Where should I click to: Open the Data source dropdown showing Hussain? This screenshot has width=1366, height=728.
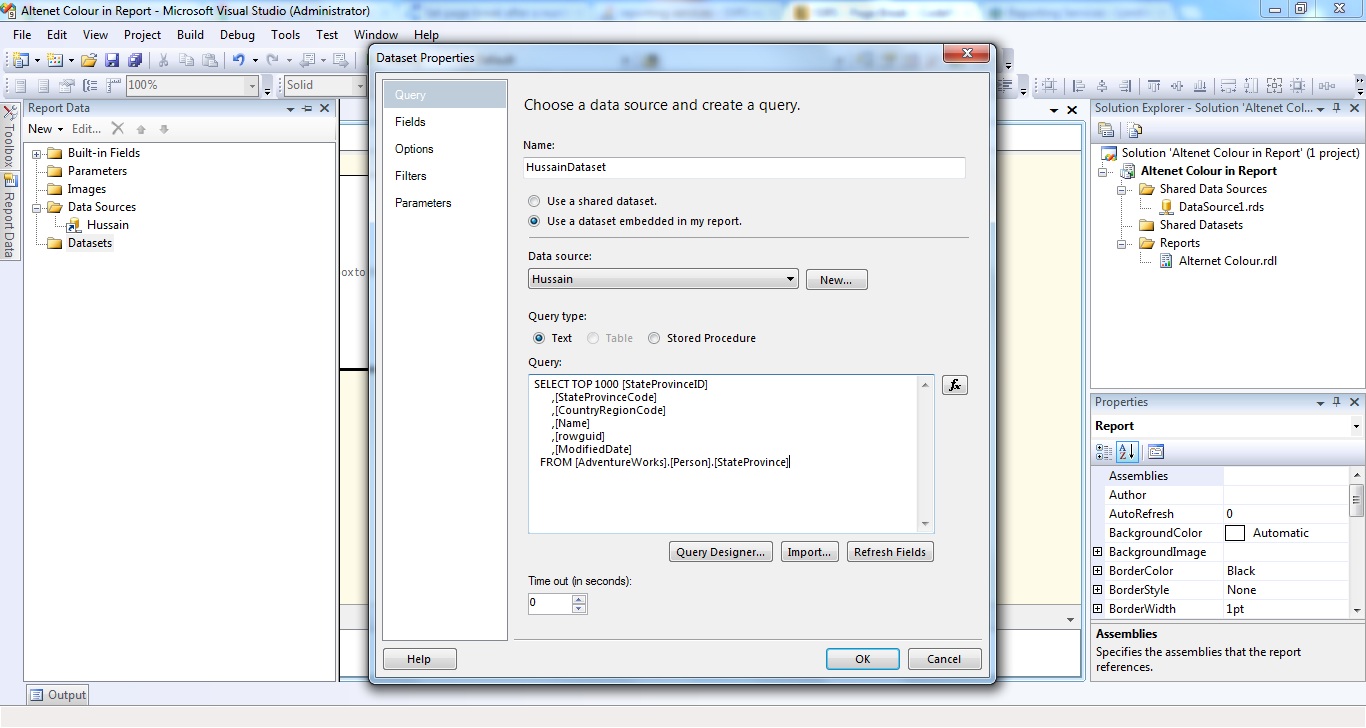(789, 279)
